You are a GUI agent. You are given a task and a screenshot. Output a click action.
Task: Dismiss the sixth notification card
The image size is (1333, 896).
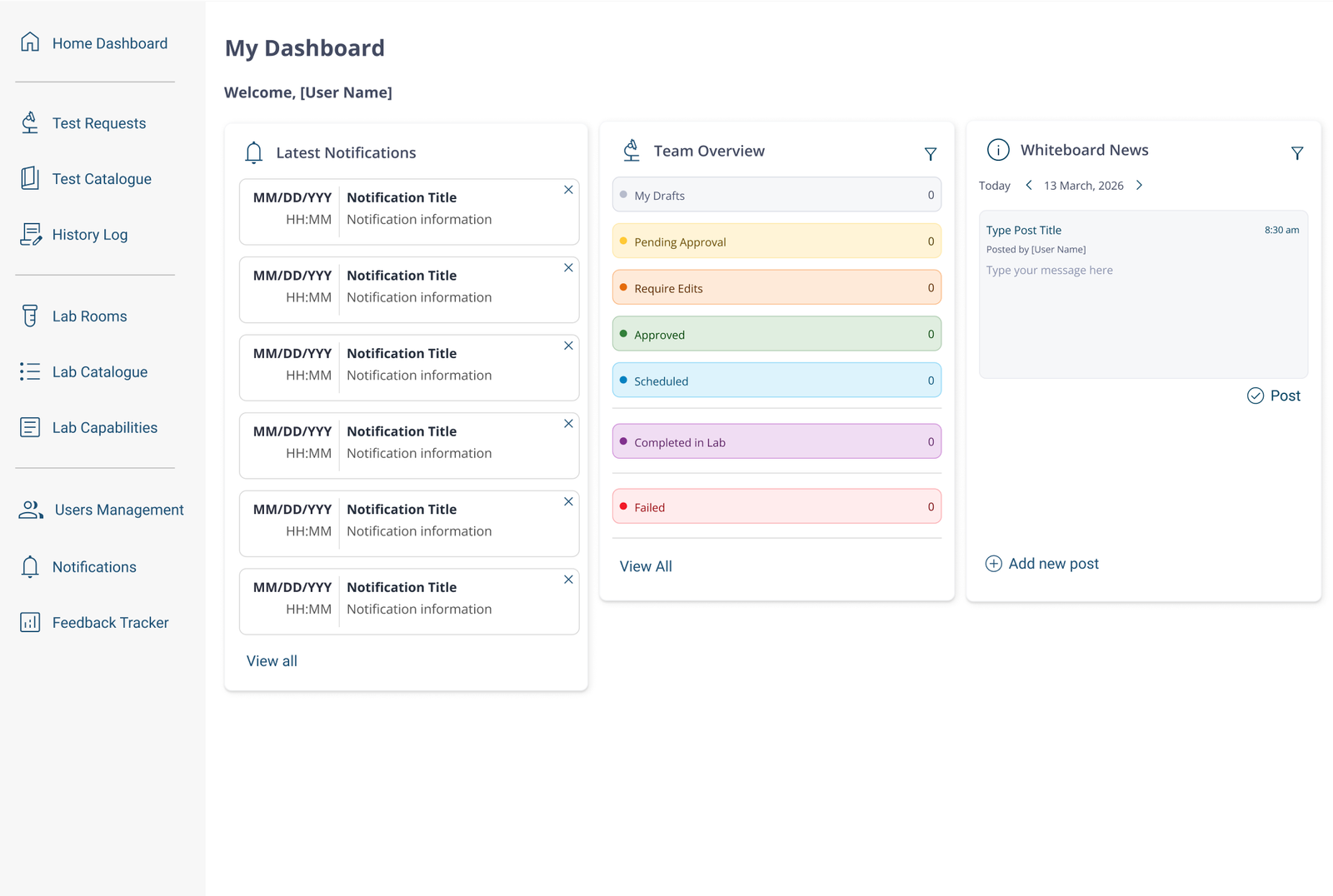[x=568, y=580]
